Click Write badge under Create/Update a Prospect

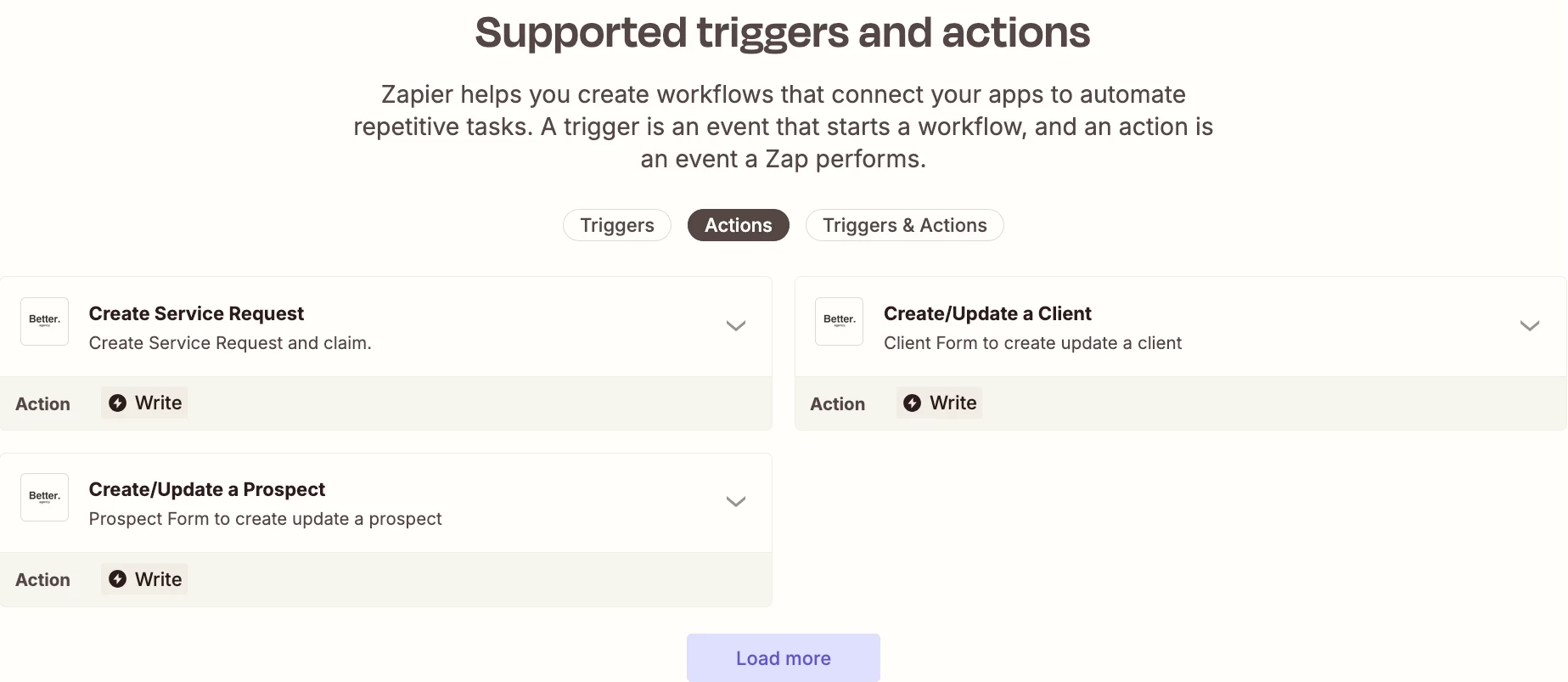(x=144, y=579)
